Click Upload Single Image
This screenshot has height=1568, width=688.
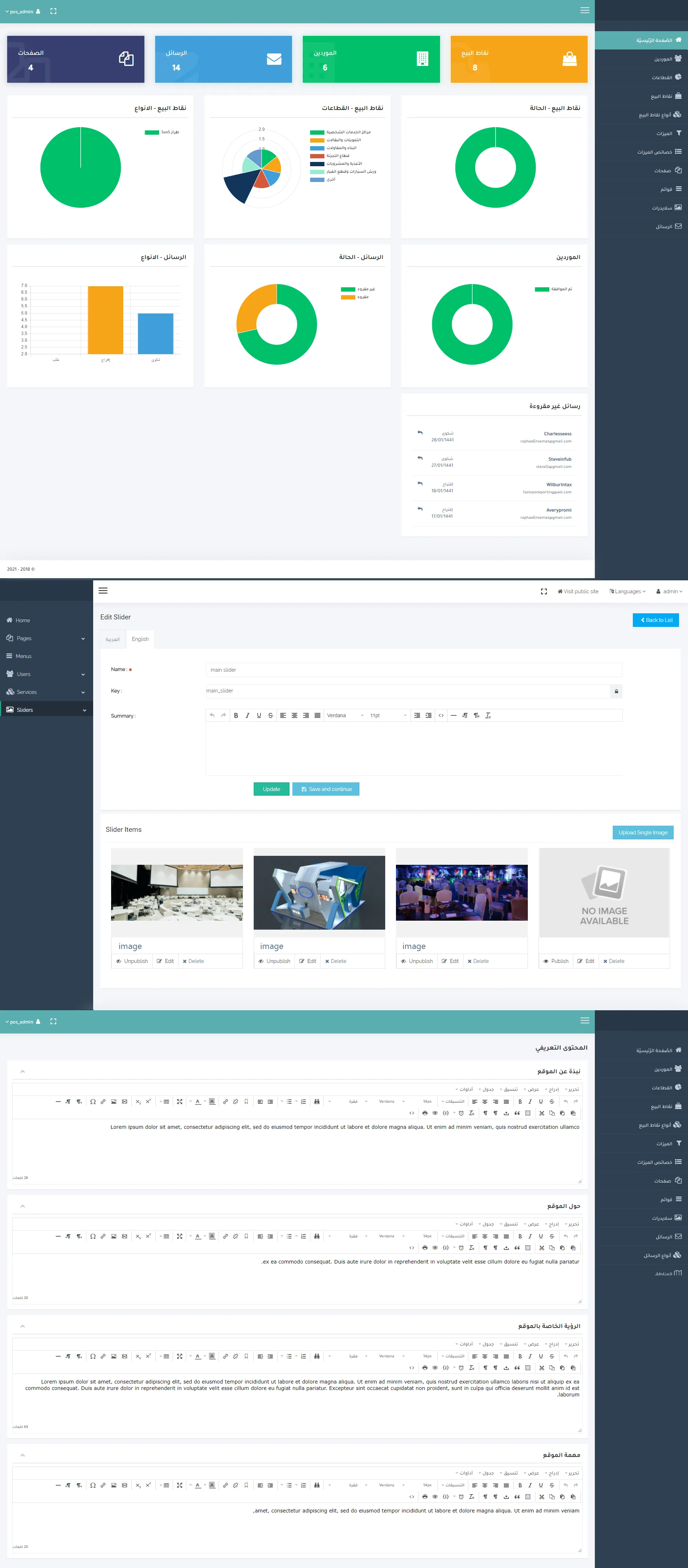coord(643,833)
